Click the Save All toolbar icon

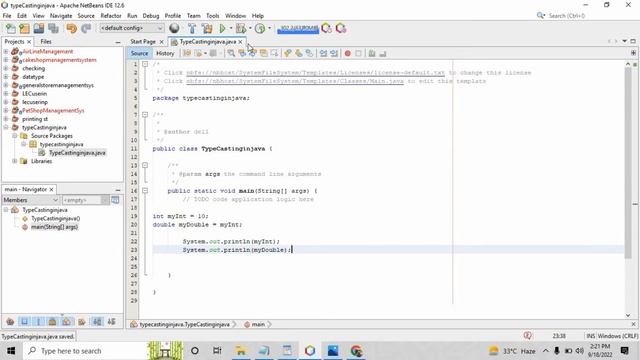tap(53, 28)
